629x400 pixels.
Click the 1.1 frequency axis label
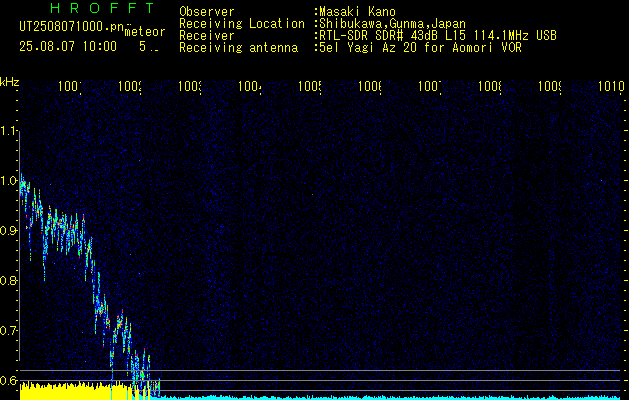click(9, 131)
